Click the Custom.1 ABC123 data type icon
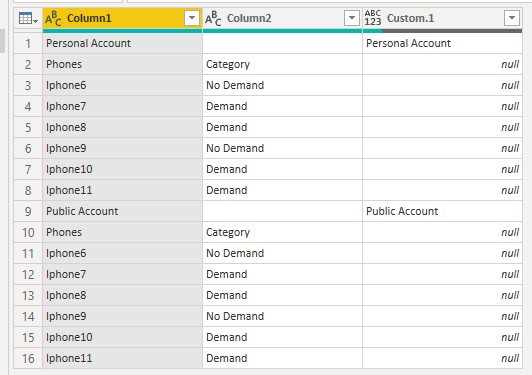Screen dimensions: 532x375 click(x=373, y=18)
